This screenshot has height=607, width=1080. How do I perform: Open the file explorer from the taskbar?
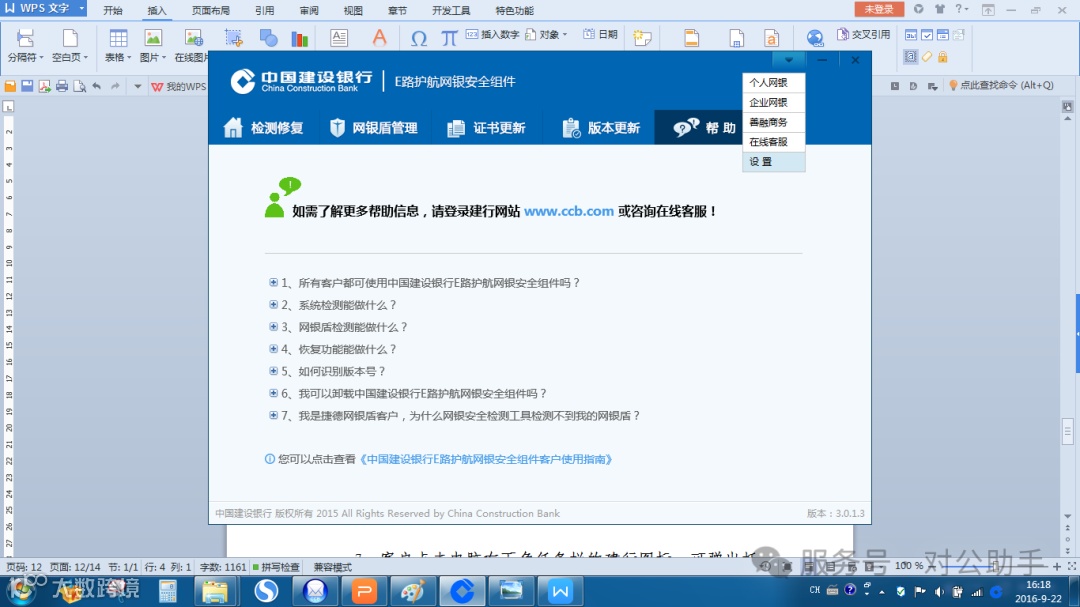tap(214, 591)
